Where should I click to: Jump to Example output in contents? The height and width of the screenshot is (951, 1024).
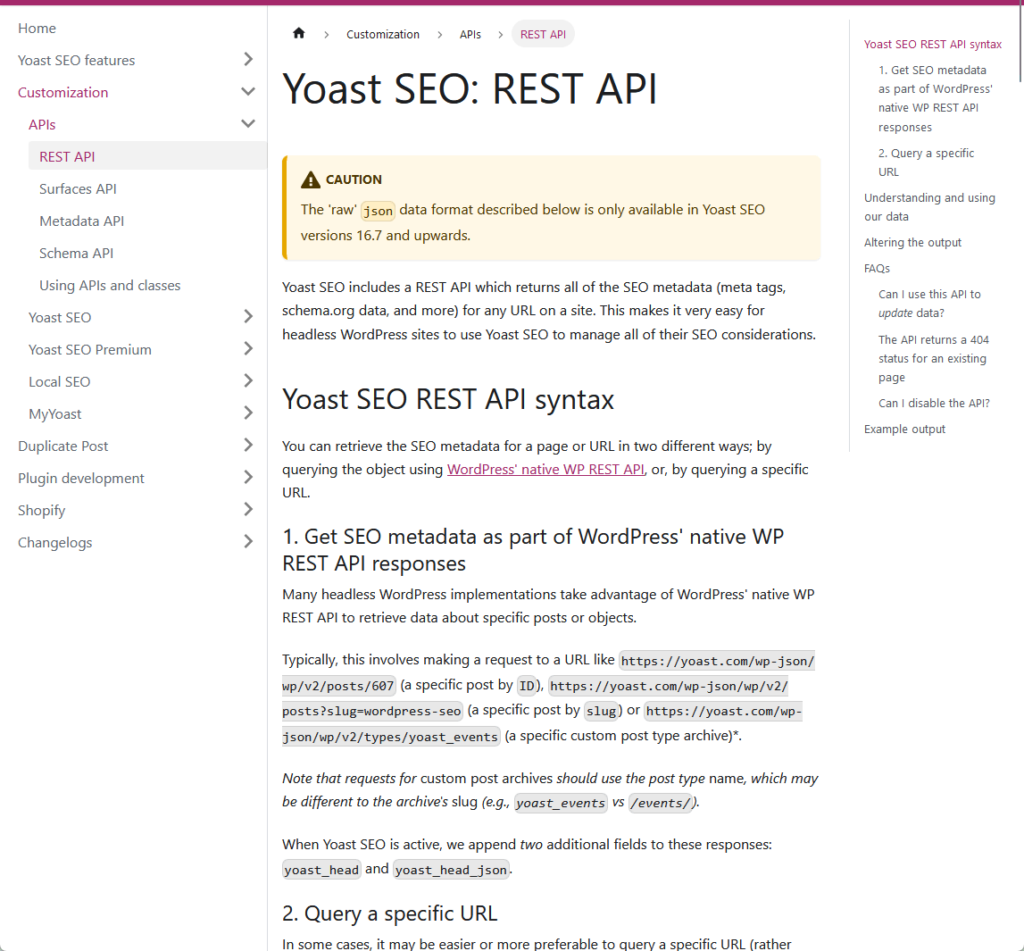904,429
